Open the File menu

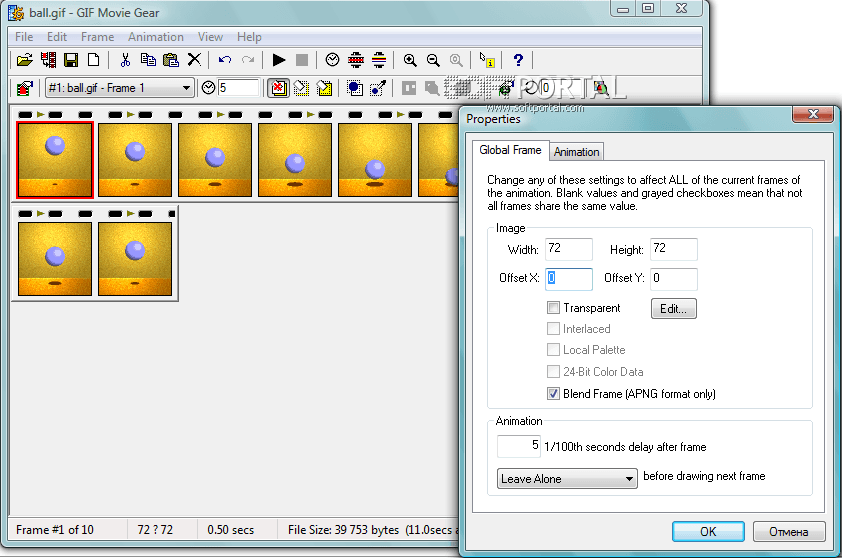click(x=24, y=37)
